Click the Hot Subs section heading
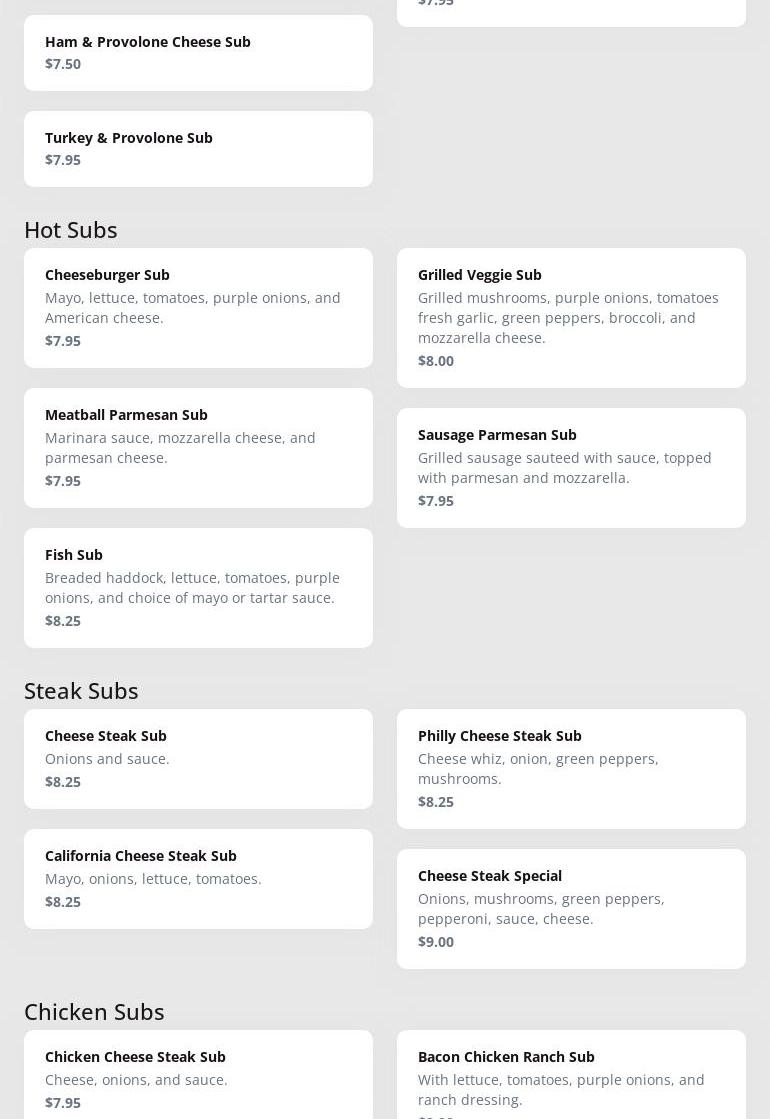 pyautogui.click(x=71, y=229)
